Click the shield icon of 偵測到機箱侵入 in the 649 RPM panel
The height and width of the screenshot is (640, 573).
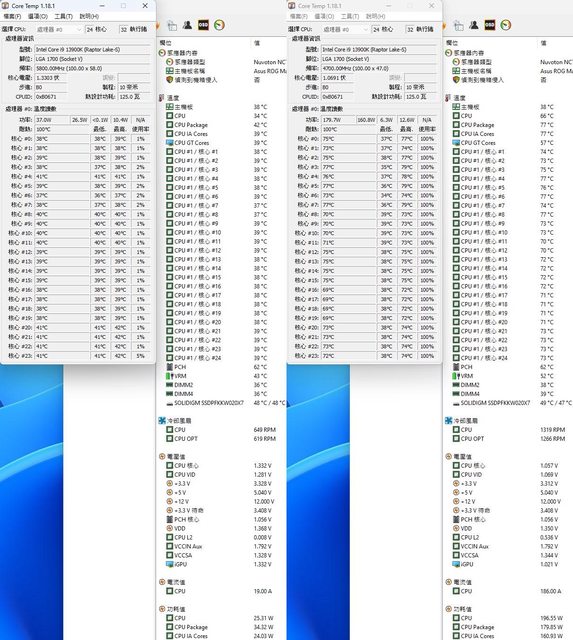click(x=170, y=80)
